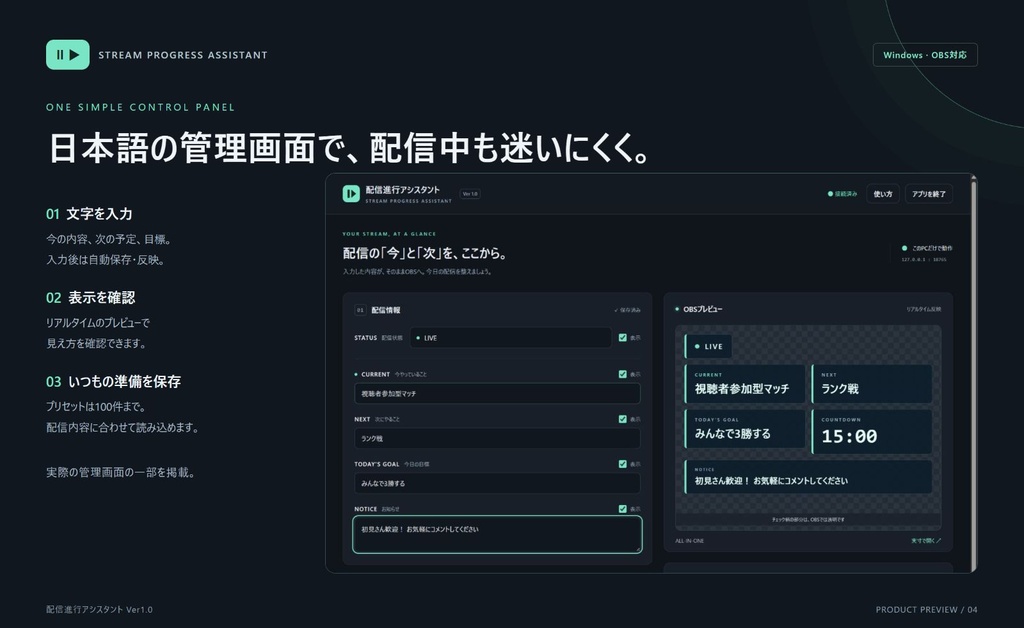Image resolution: width=1024 pixels, height=628 pixels.
Task: Click the 配信情報 section title
Action: click(x=386, y=310)
